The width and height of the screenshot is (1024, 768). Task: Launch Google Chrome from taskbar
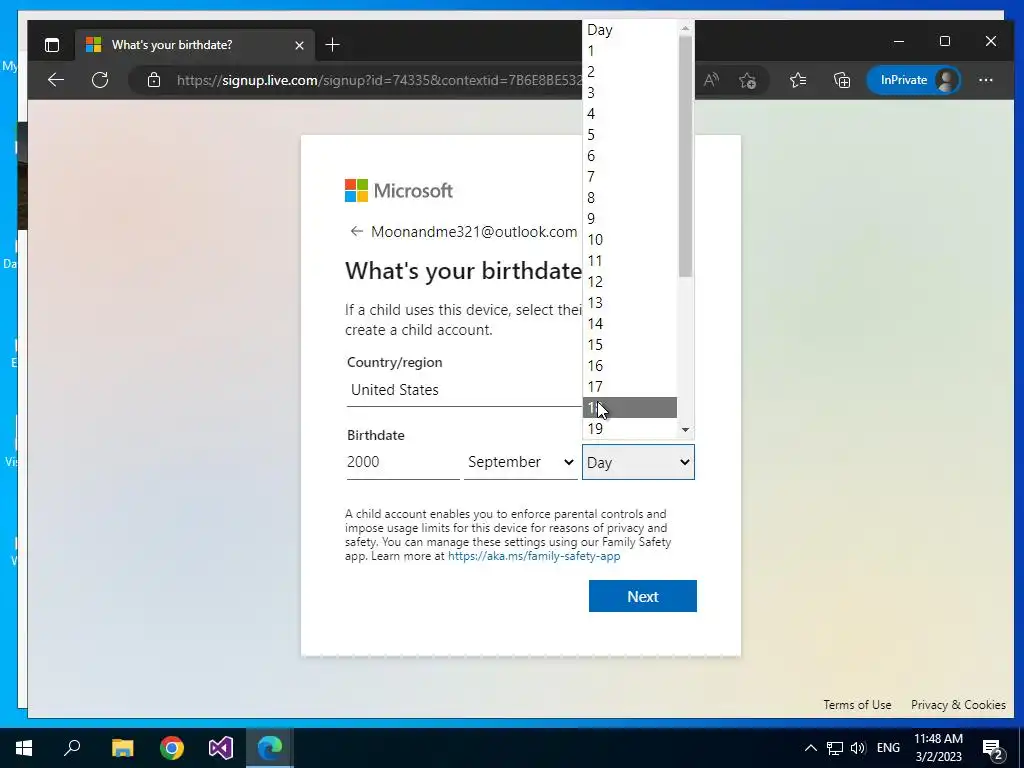[172, 748]
